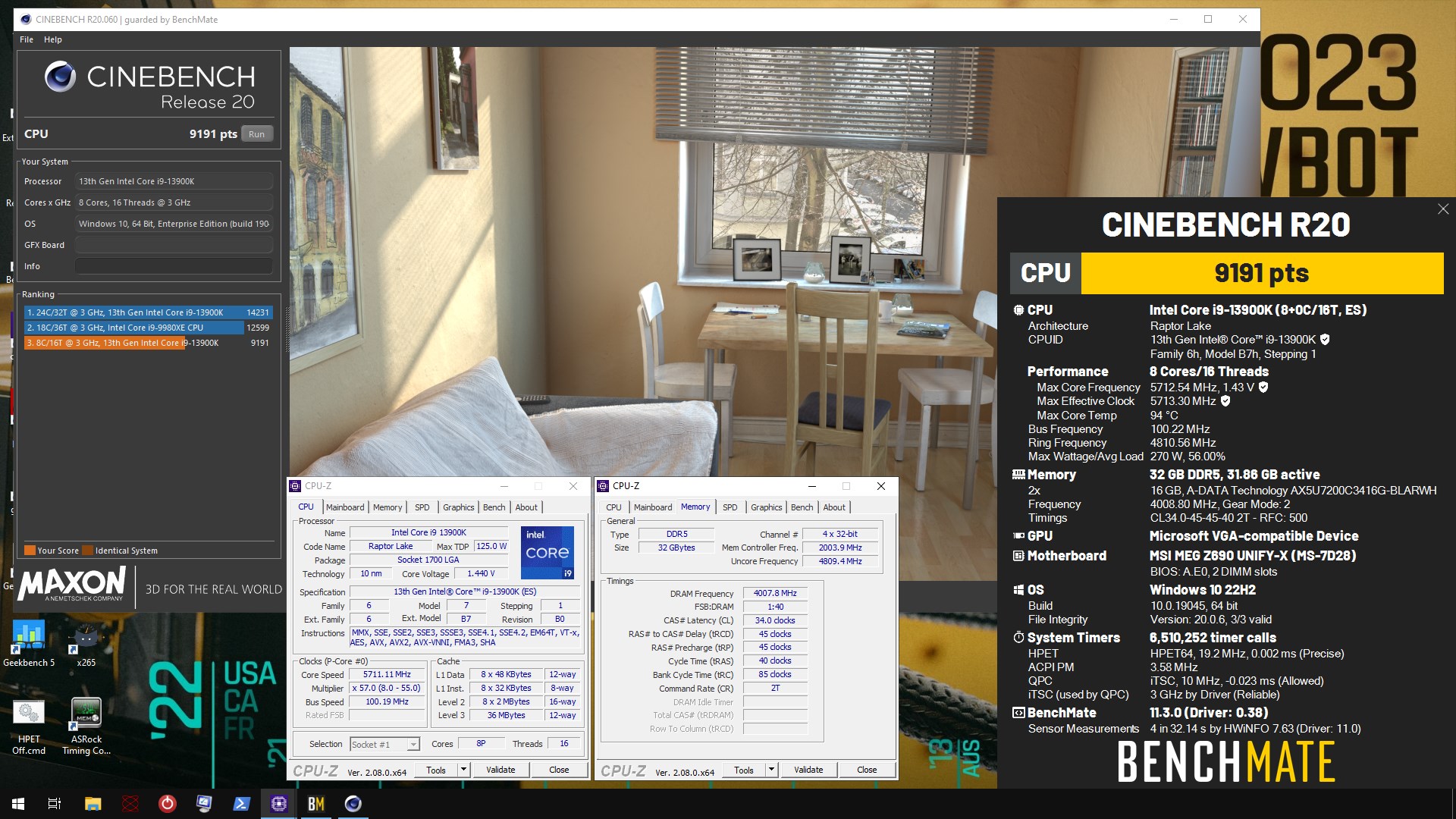Open About tab in the Memory-tab CPU-Z window
Viewport: 1456px width, 819px height.
click(835, 507)
